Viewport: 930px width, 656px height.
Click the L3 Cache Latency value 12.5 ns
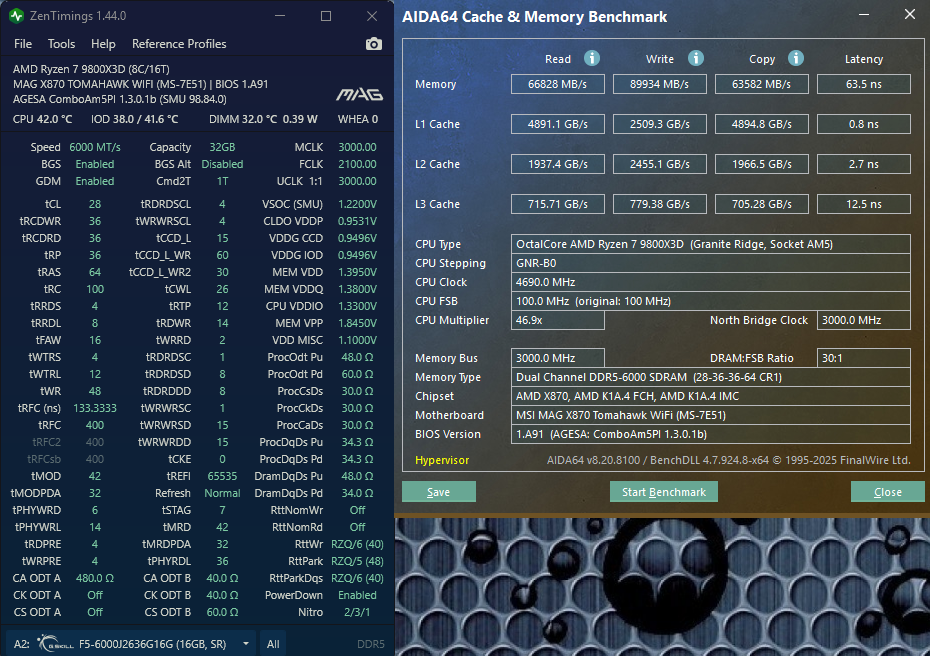(864, 204)
